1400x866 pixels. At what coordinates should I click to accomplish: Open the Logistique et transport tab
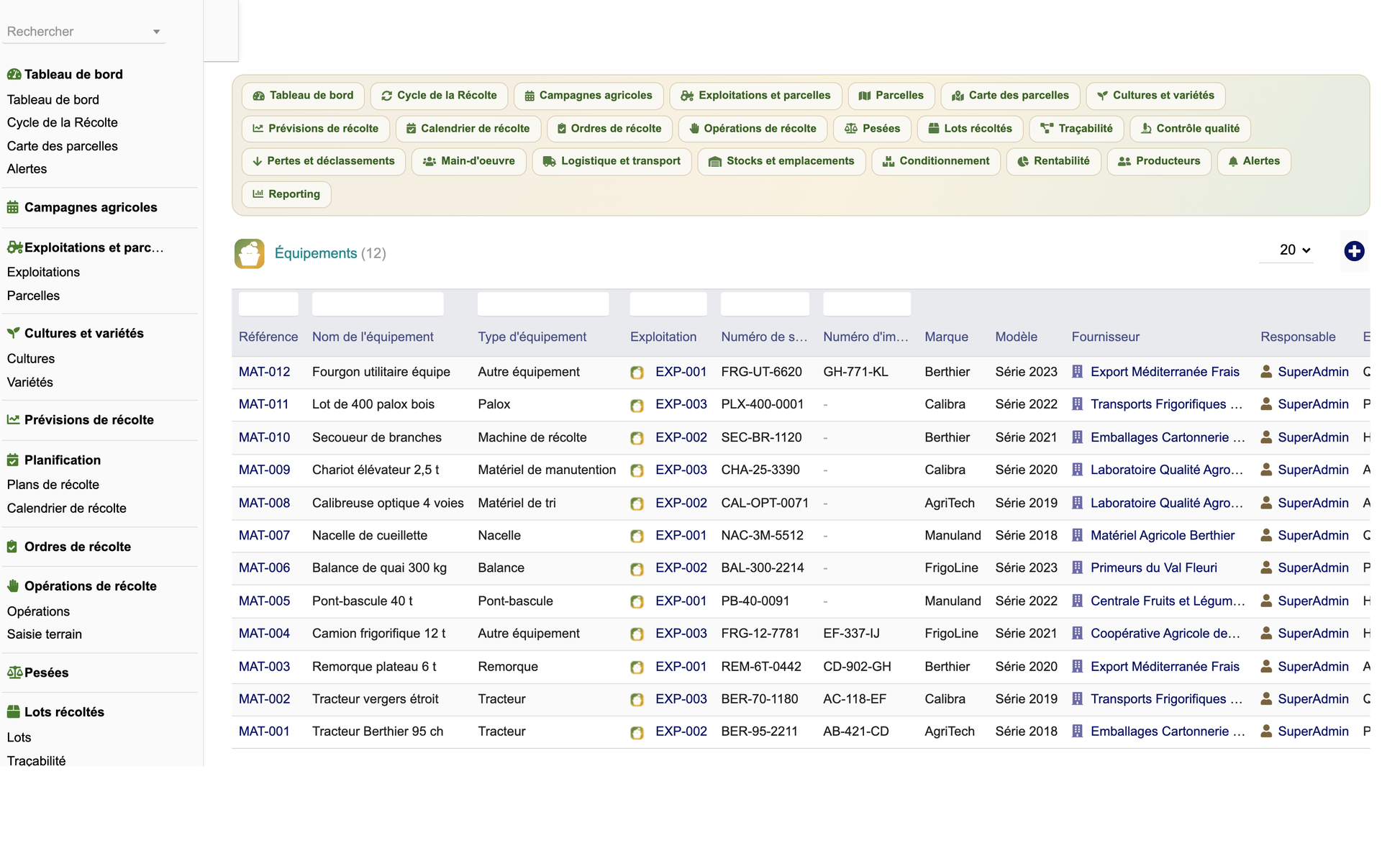(612, 161)
